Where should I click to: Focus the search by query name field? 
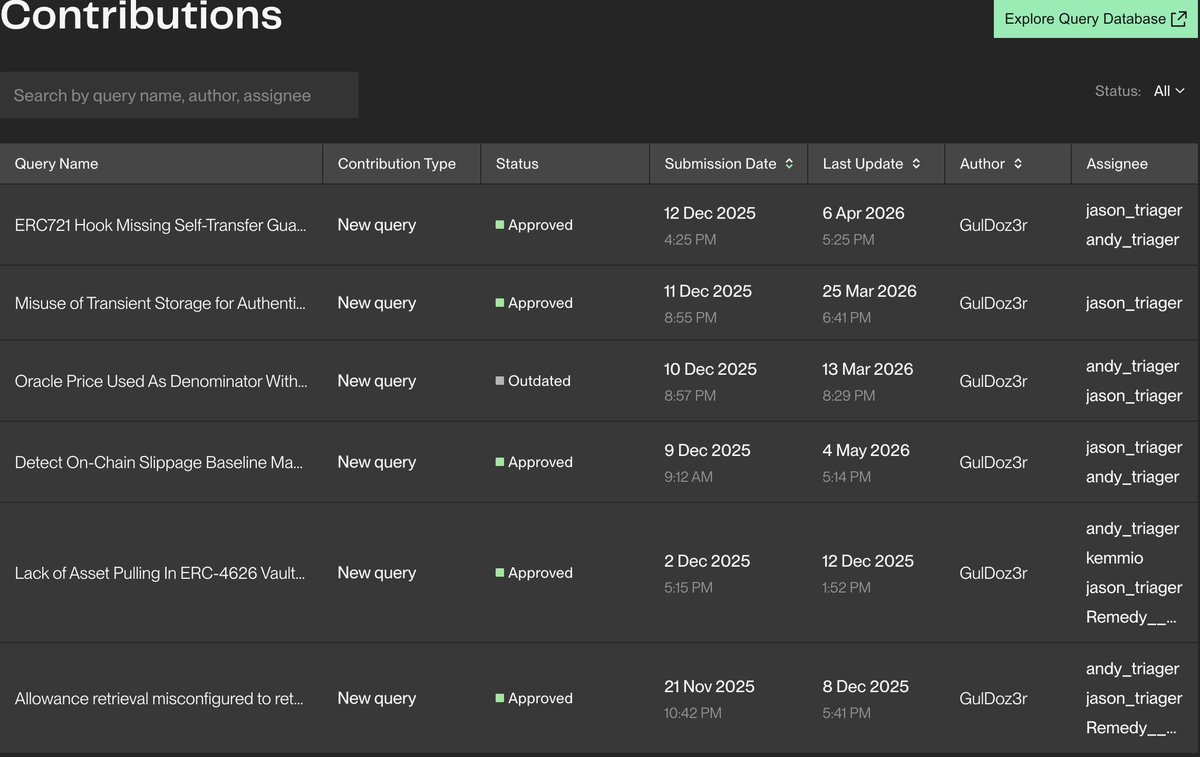(179, 95)
